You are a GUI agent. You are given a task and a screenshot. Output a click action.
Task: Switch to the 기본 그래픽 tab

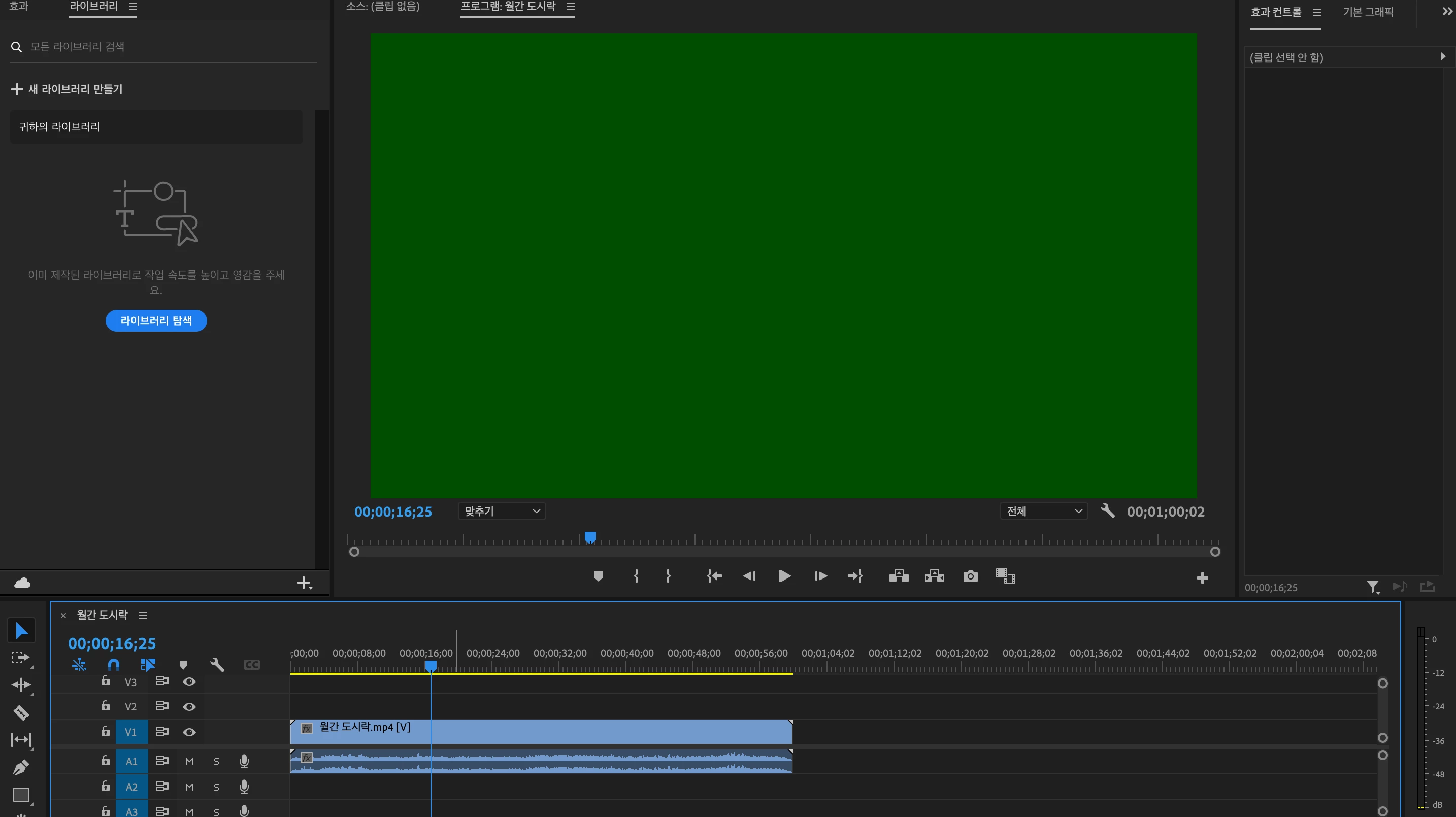(1368, 12)
